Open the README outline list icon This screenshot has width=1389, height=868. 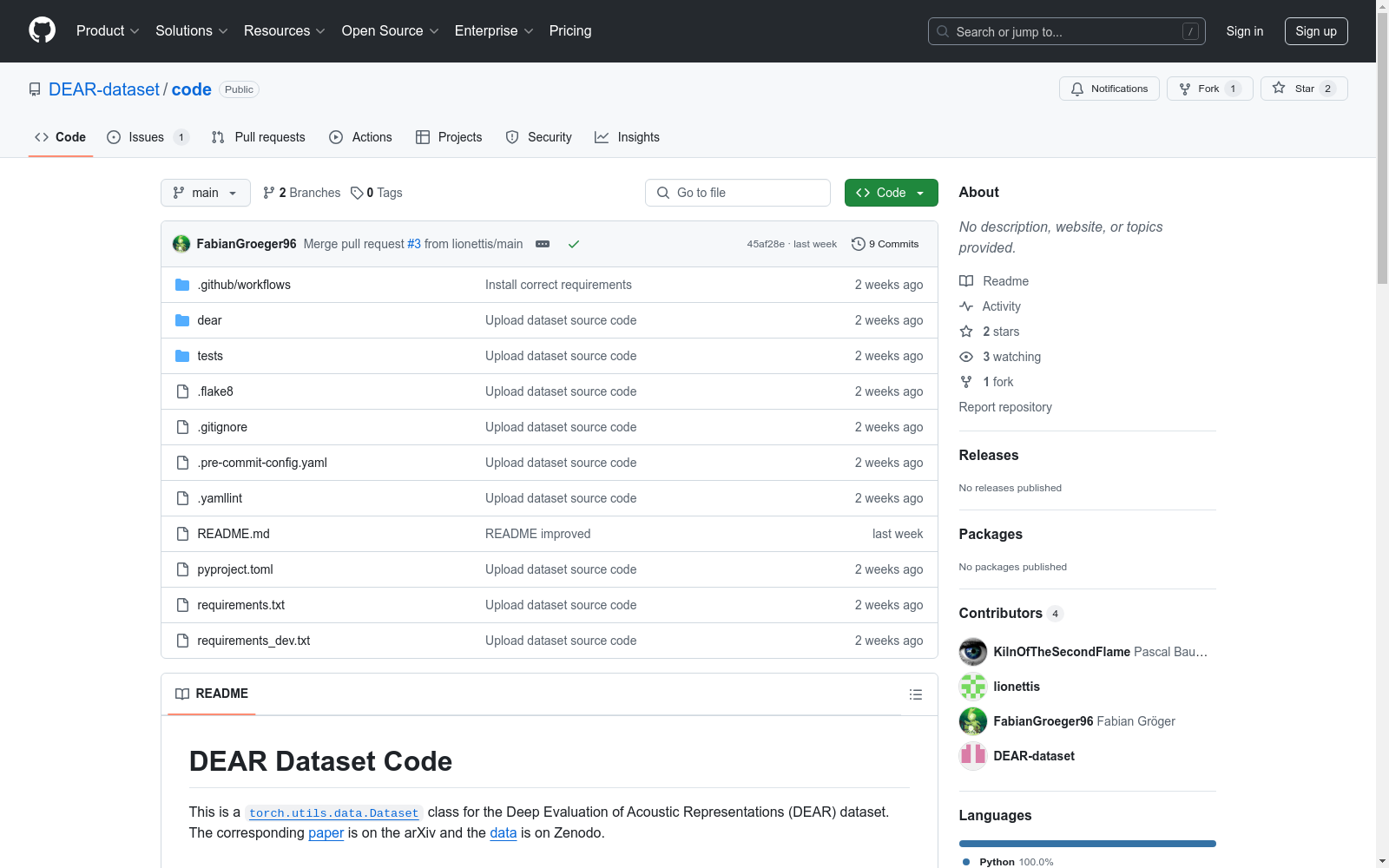click(915, 694)
